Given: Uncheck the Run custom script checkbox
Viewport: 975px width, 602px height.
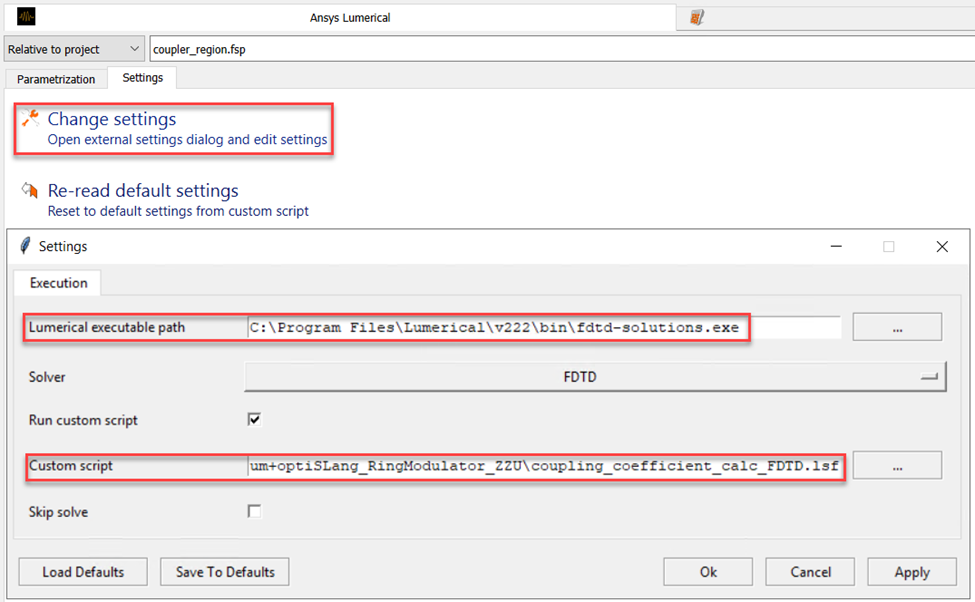Looking at the screenshot, I should point(254,420).
